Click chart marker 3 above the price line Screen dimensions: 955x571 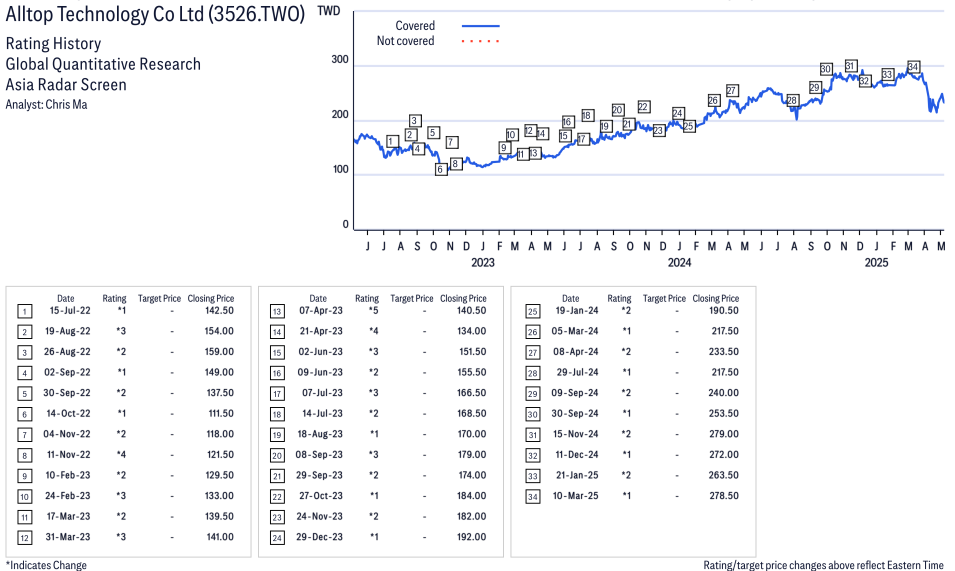415,121
